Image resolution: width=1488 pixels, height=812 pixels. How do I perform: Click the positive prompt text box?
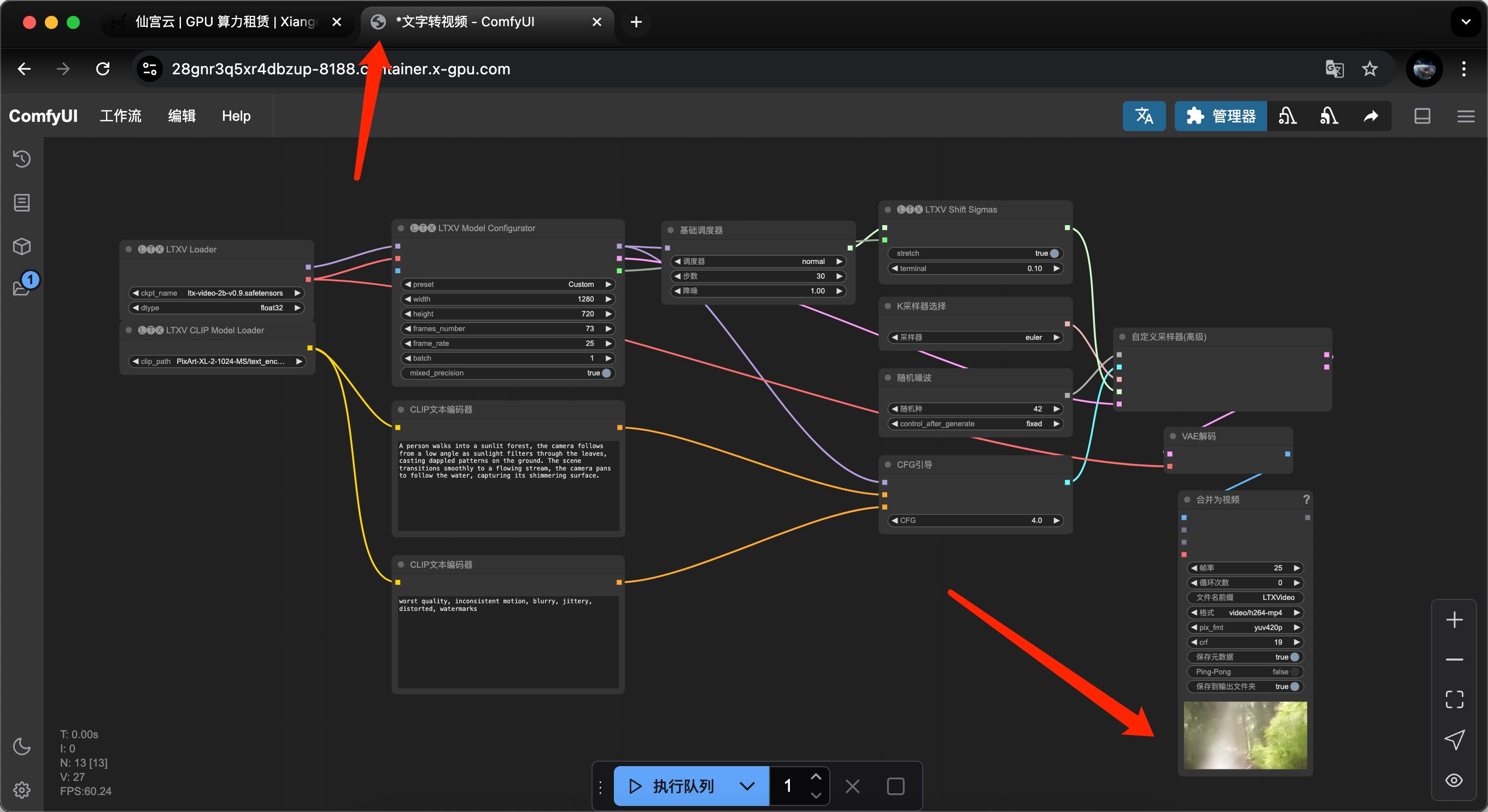[508, 485]
